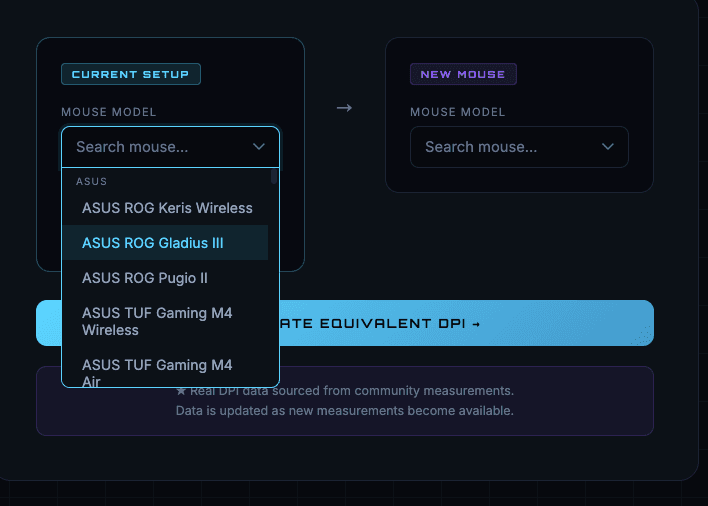Click the NEW MOUSE badge
This screenshot has width=708, height=506.
[463, 74]
